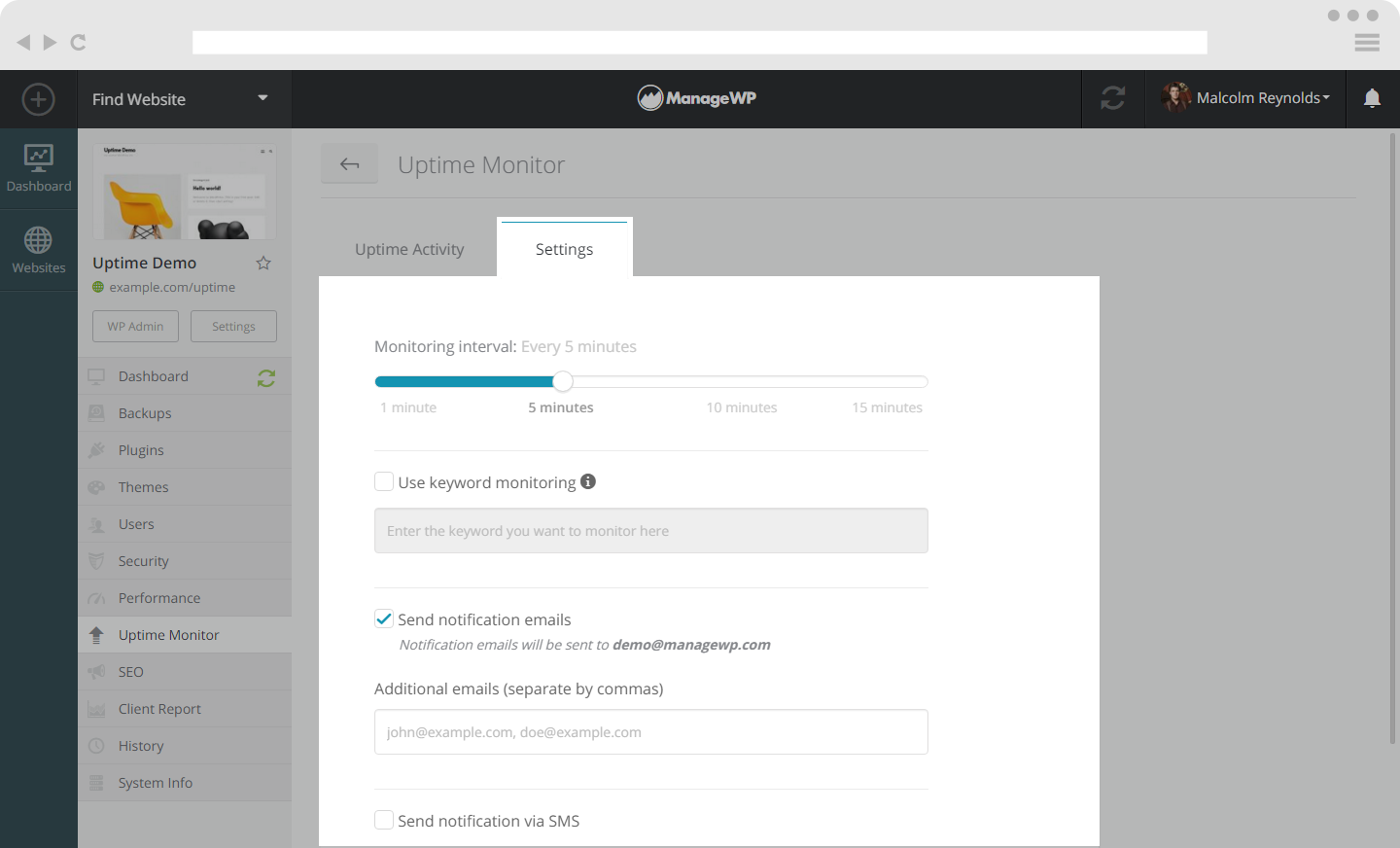Click browser reload icon
1400x848 pixels.
79,42
